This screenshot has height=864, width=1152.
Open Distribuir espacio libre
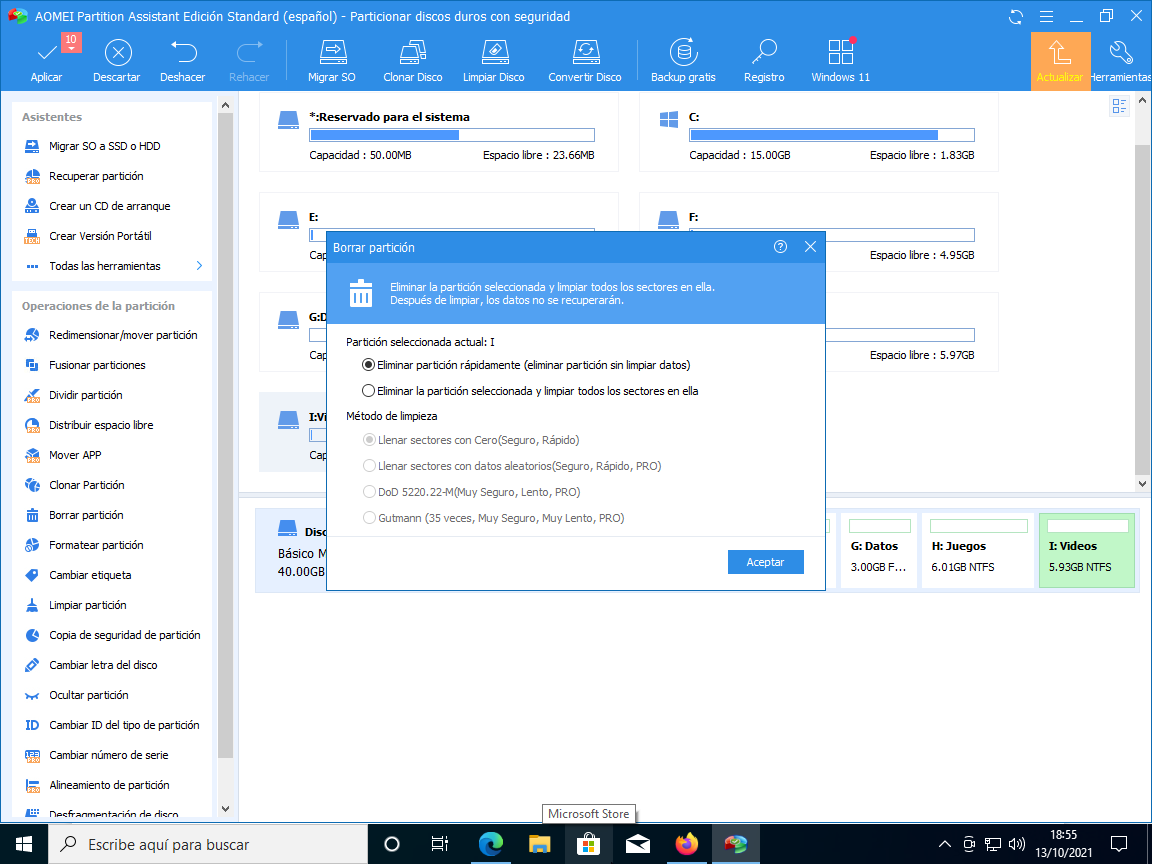pos(101,425)
